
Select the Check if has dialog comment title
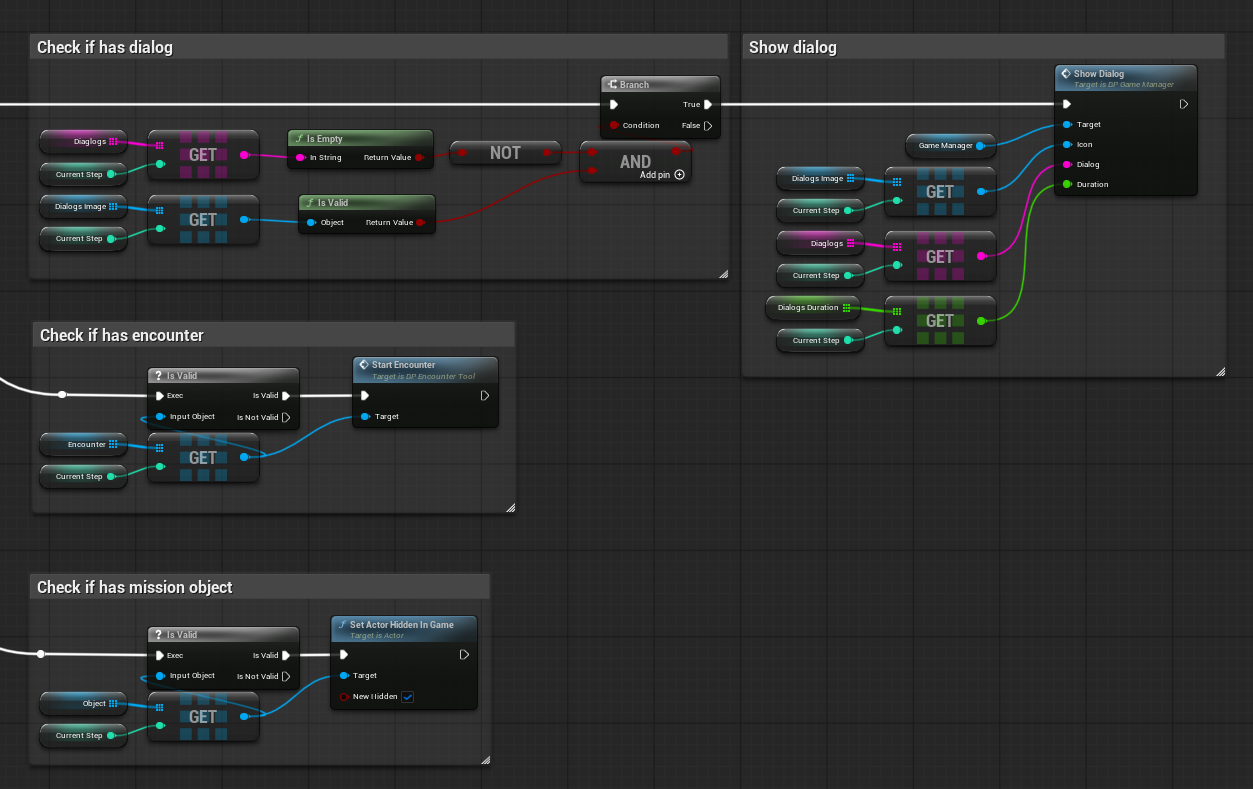pos(105,47)
